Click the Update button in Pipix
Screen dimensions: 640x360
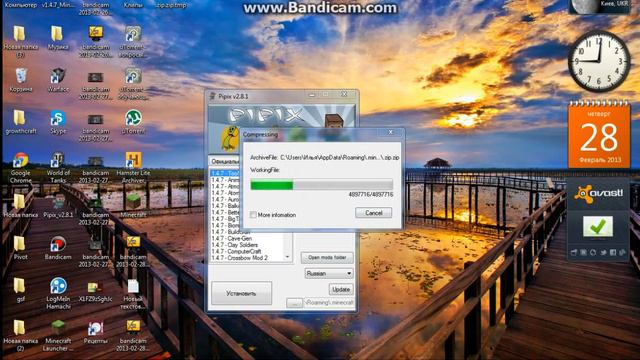coord(341,289)
